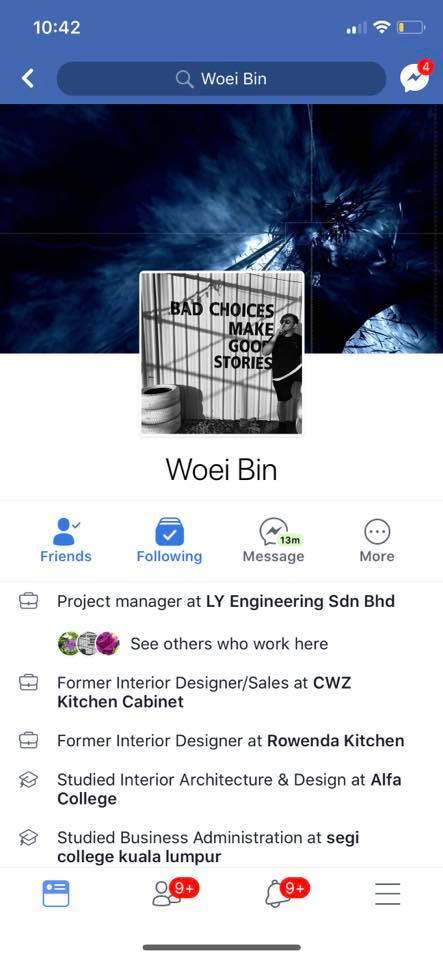Open Rowenda Kitchen page link
This screenshot has width=443, height=960.
tap(335, 740)
